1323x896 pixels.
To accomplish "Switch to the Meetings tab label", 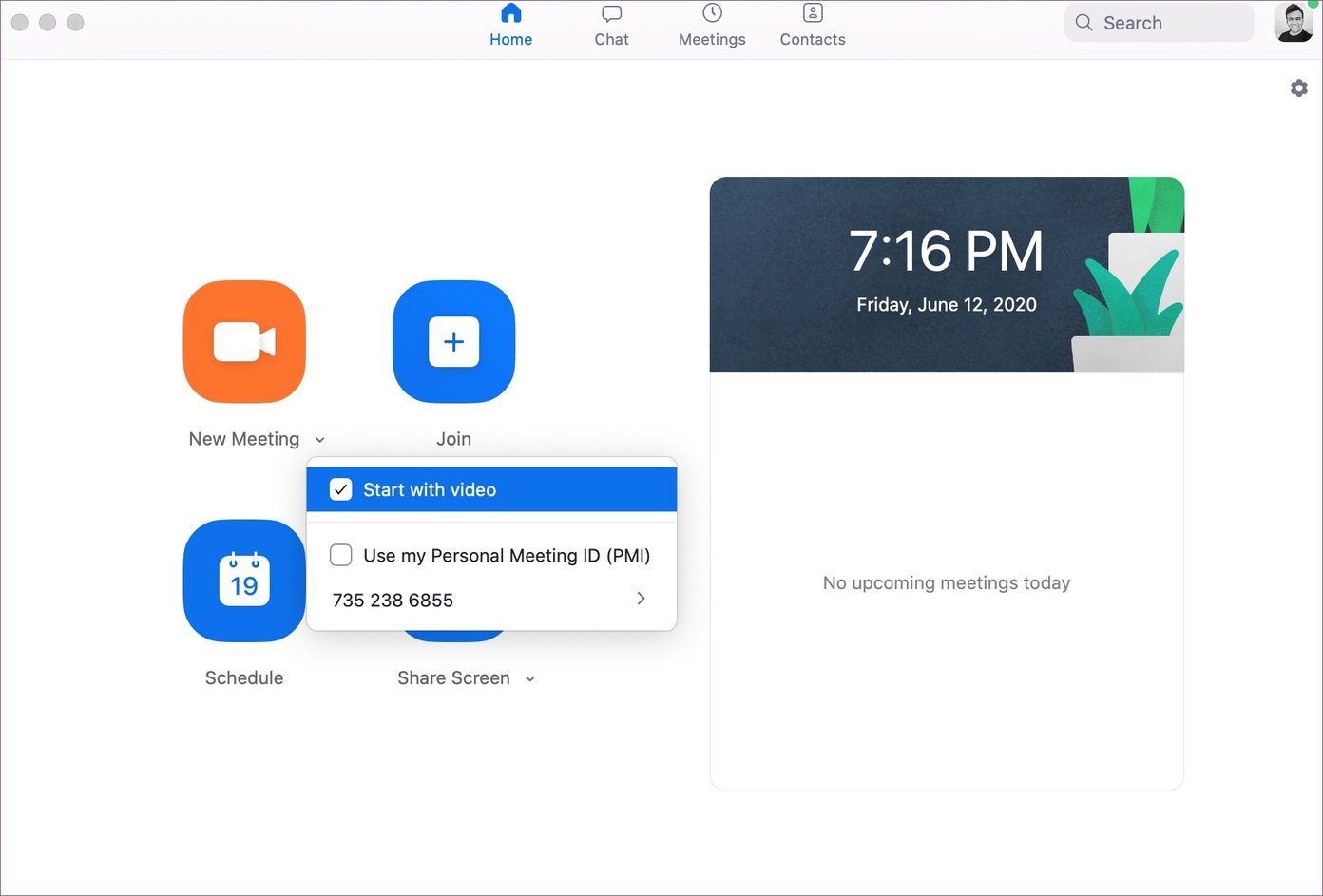I will pyautogui.click(x=712, y=39).
